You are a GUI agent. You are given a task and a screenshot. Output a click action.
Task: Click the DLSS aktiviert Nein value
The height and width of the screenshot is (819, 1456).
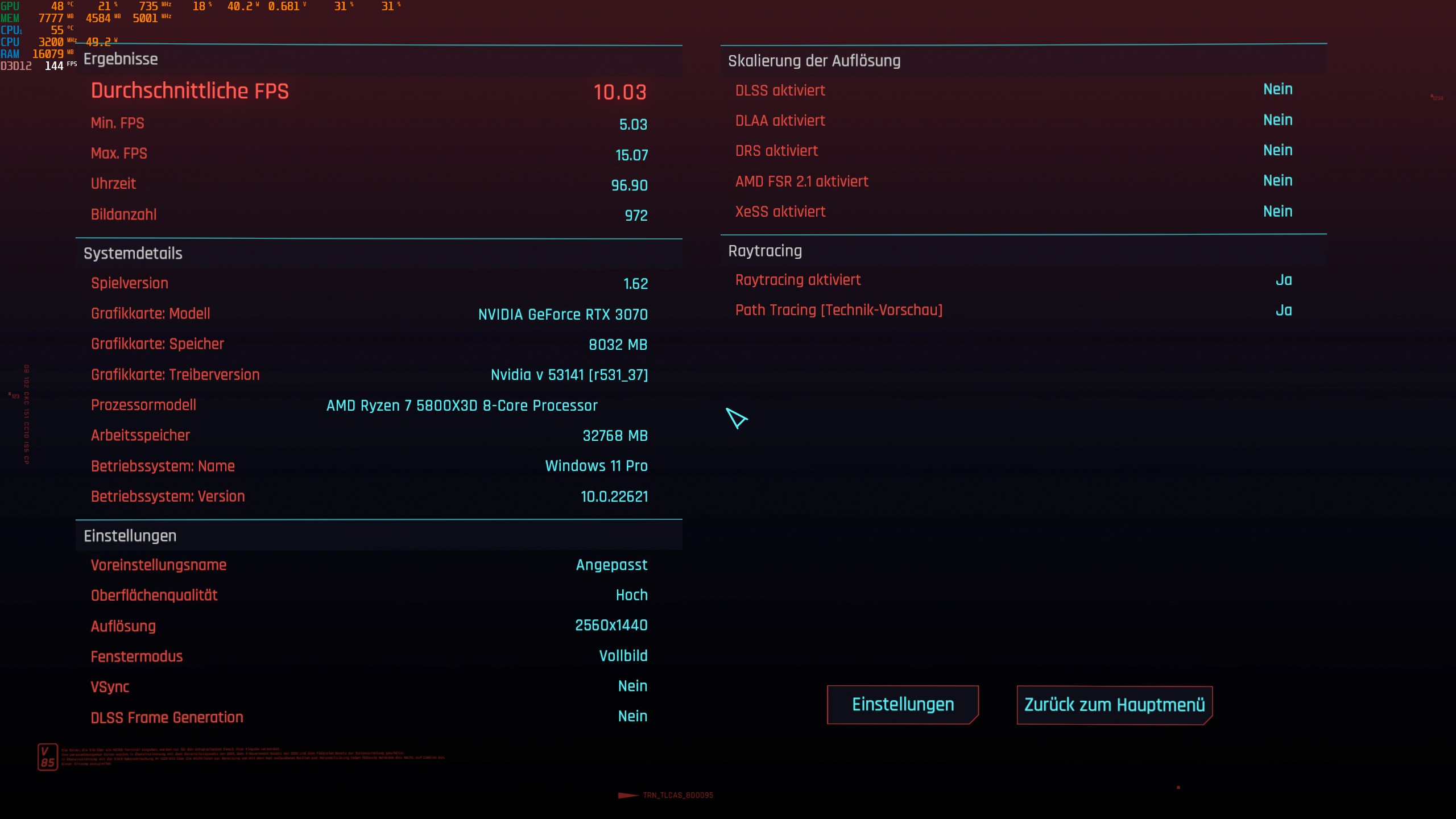pos(1277,89)
